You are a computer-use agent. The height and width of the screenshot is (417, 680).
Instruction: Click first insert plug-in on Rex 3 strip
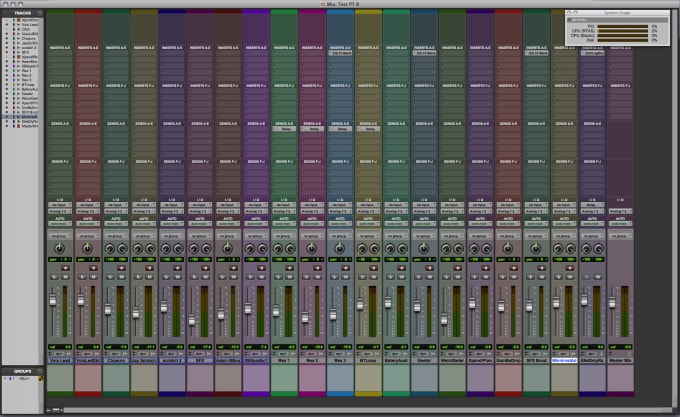pyautogui.click(x=340, y=53)
